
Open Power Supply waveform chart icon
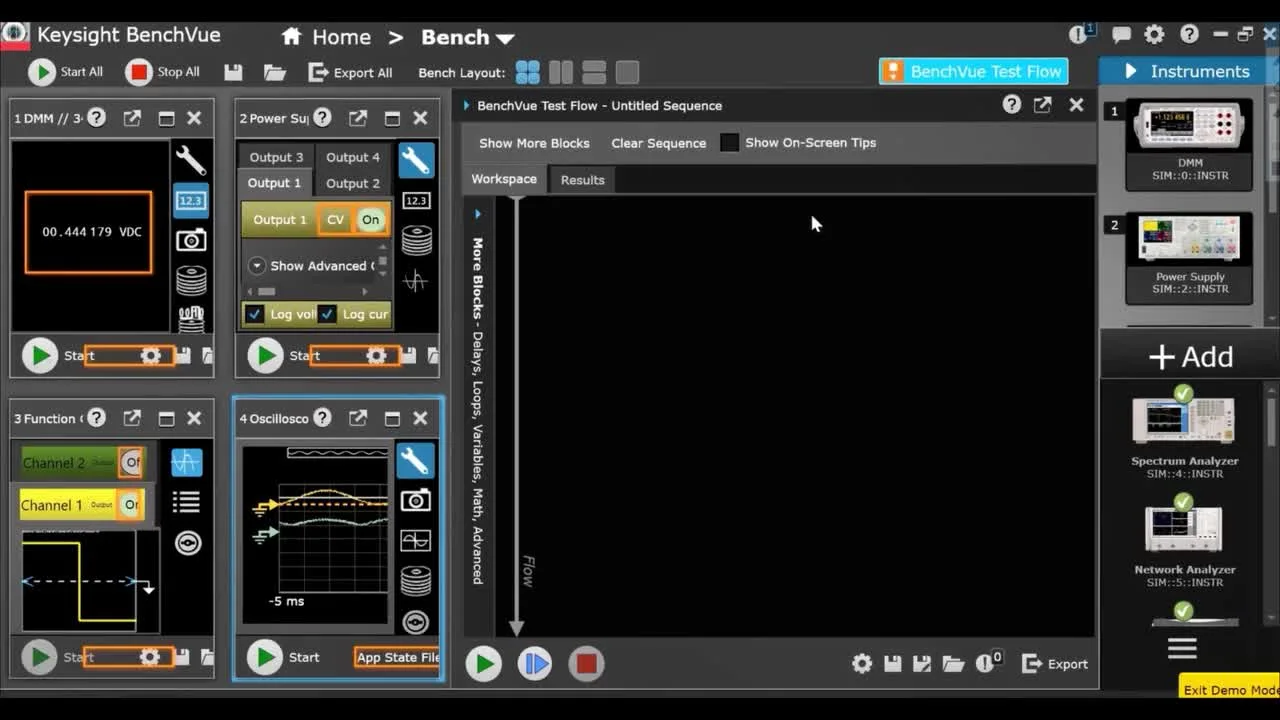(x=416, y=281)
